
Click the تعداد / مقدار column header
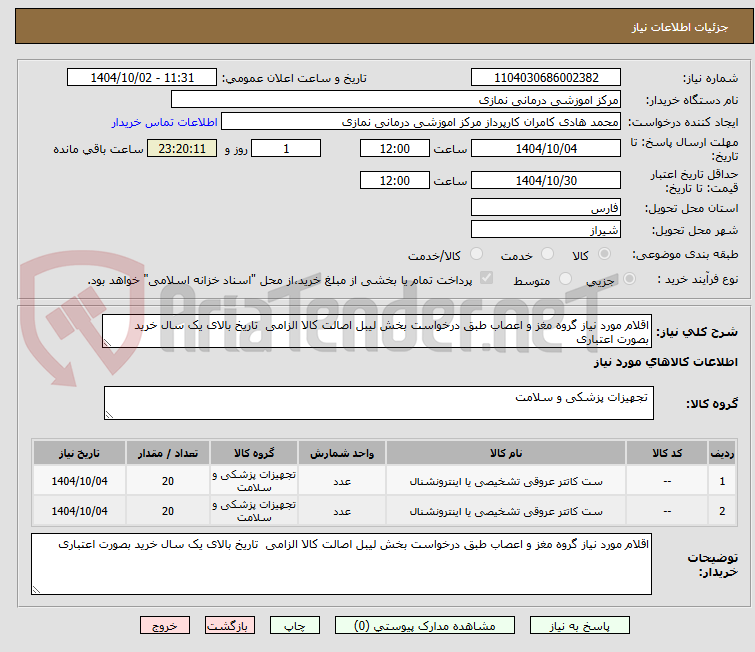(168, 453)
